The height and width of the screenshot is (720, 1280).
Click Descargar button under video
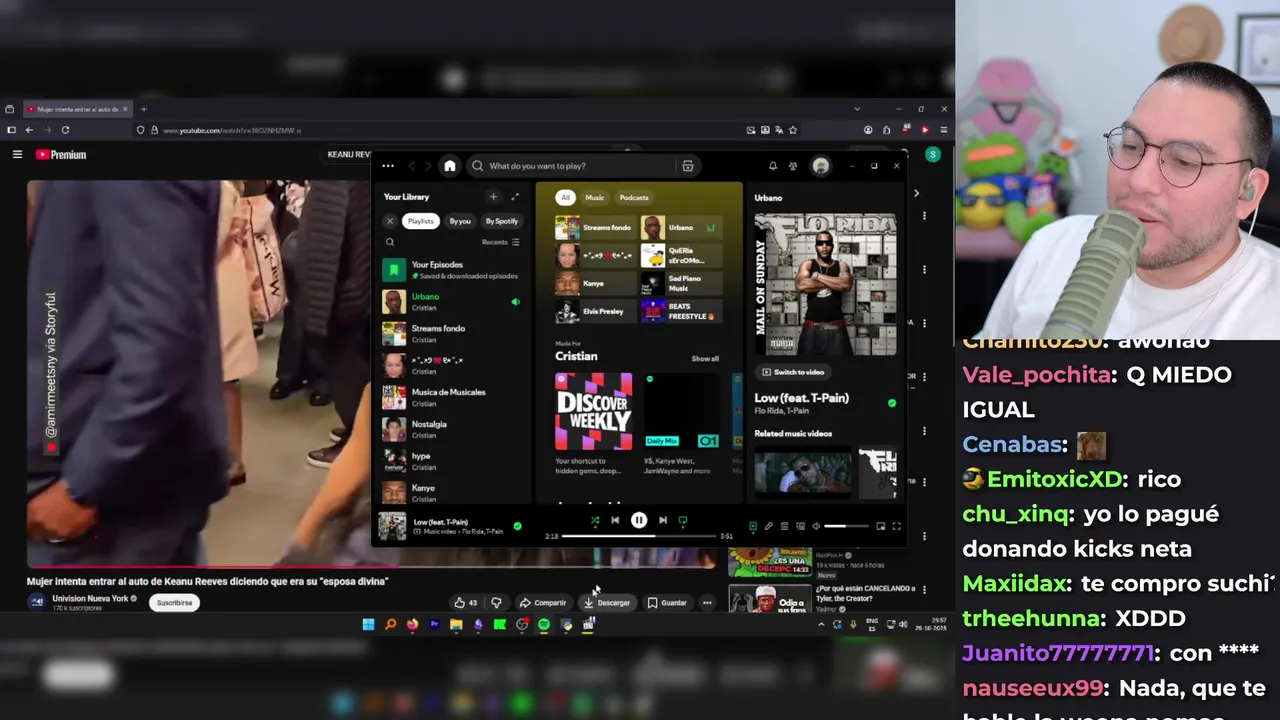(x=607, y=603)
